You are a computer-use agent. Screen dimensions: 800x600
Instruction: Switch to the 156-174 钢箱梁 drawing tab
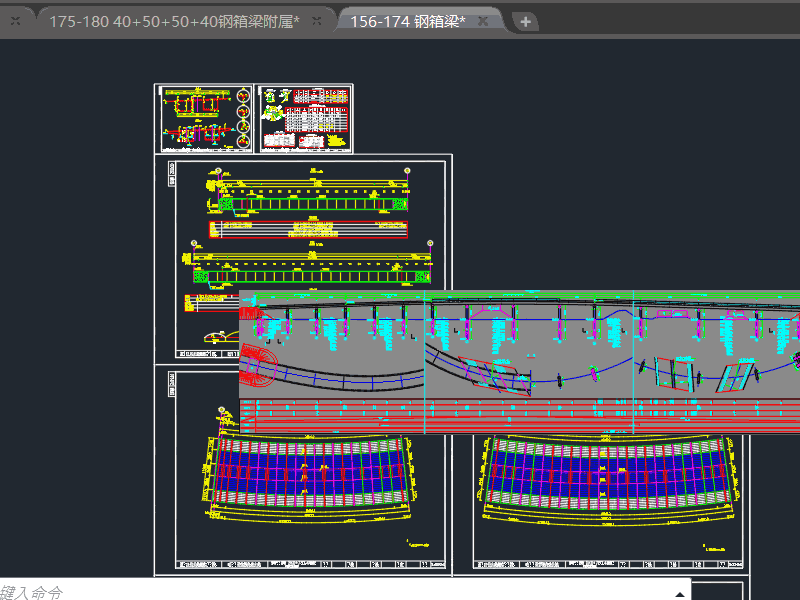point(407,22)
